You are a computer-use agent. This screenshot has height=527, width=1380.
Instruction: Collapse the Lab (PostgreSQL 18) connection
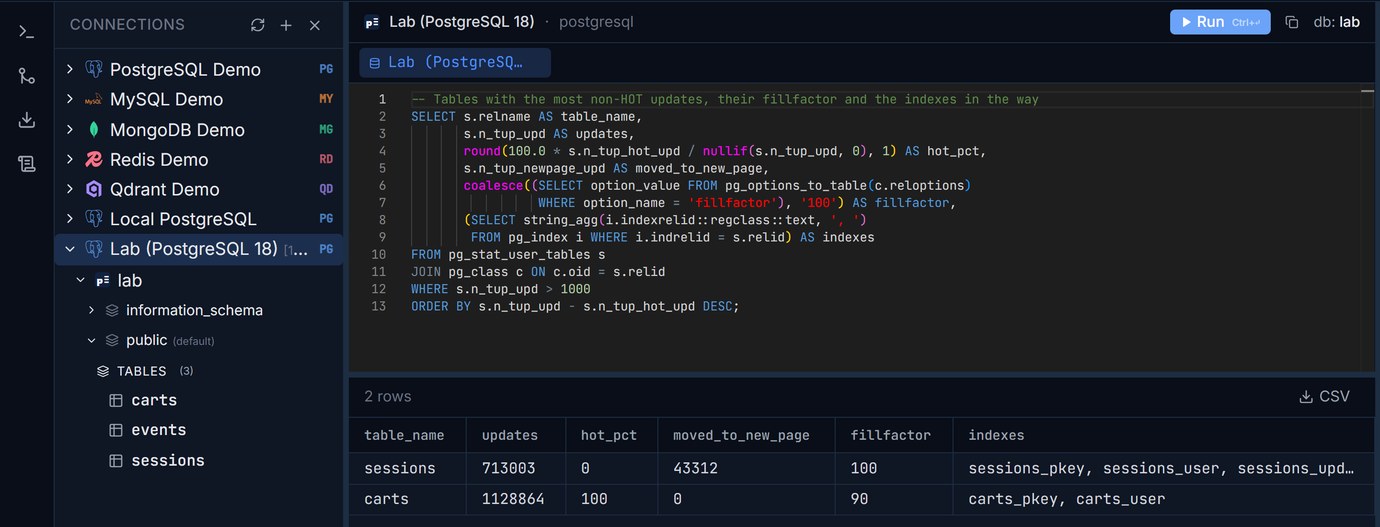pyautogui.click(x=70, y=249)
